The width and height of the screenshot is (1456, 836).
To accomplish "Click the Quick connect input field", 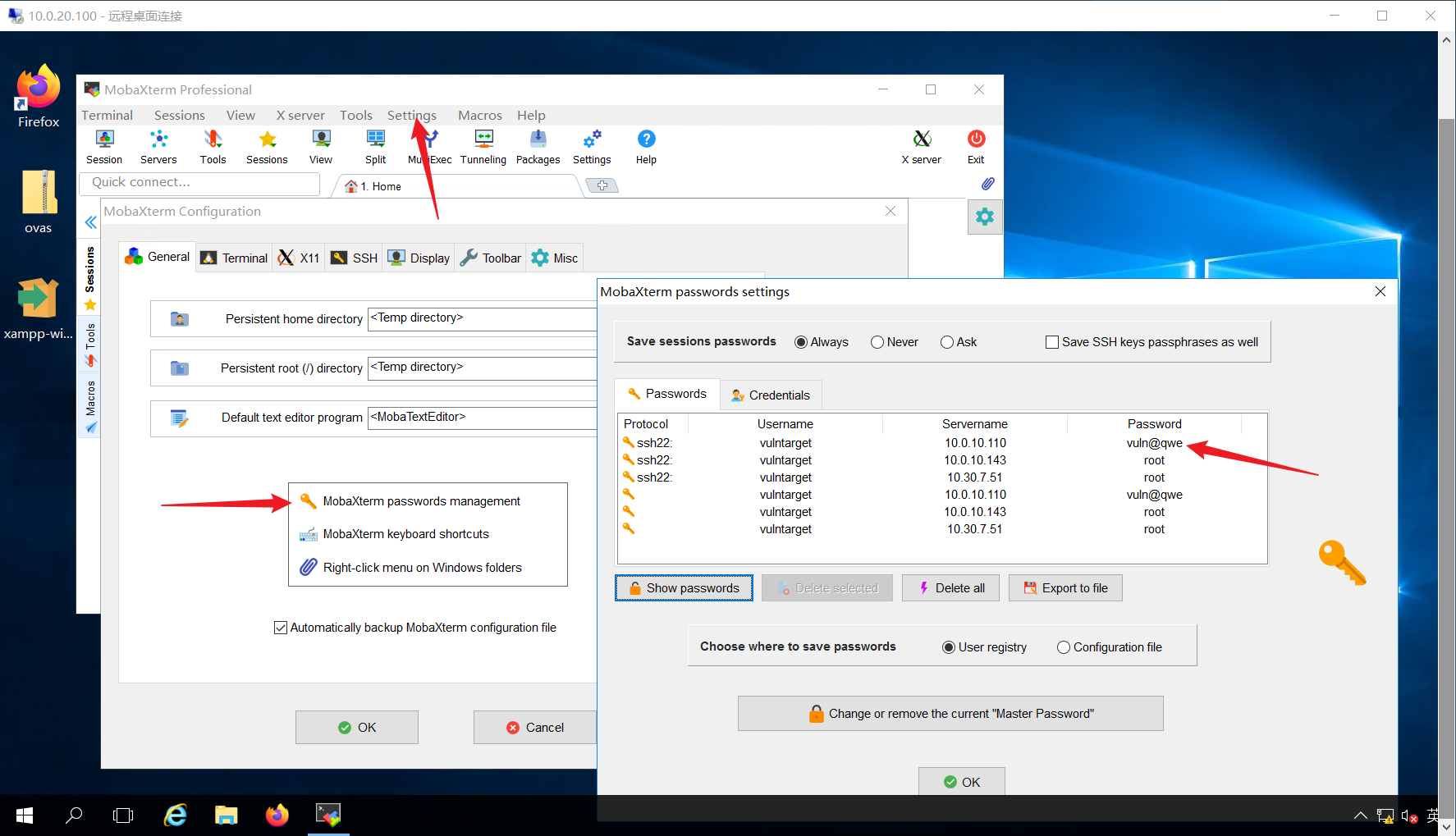I will click(x=199, y=183).
